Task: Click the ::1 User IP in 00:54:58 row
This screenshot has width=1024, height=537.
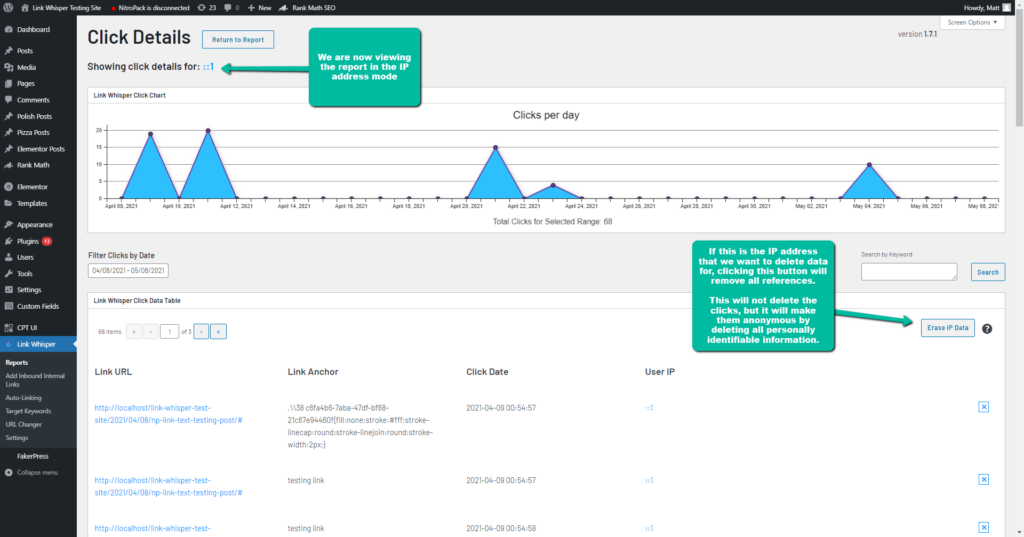Action: point(649,529)
